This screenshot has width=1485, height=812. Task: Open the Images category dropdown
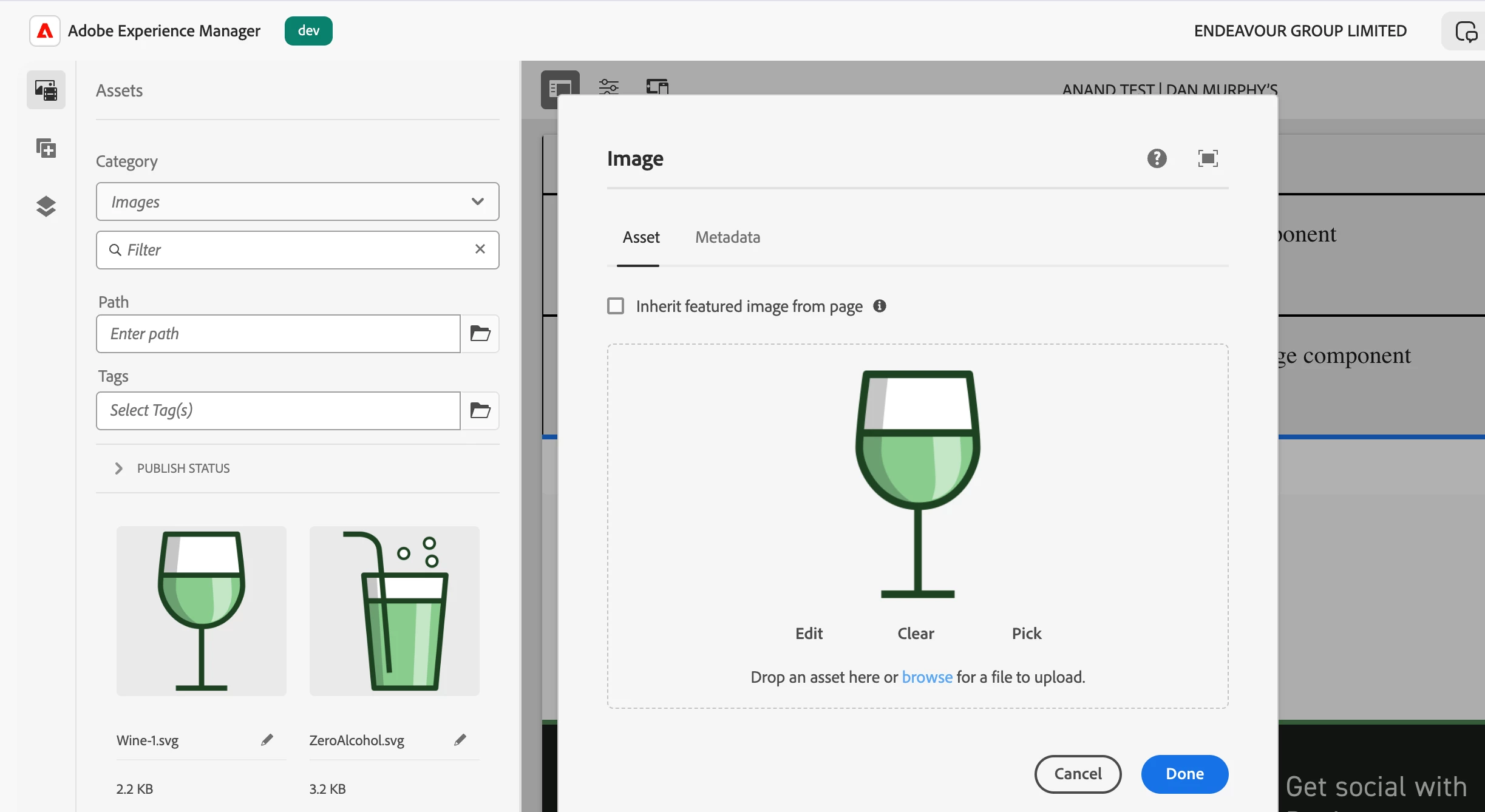(297, 201)
